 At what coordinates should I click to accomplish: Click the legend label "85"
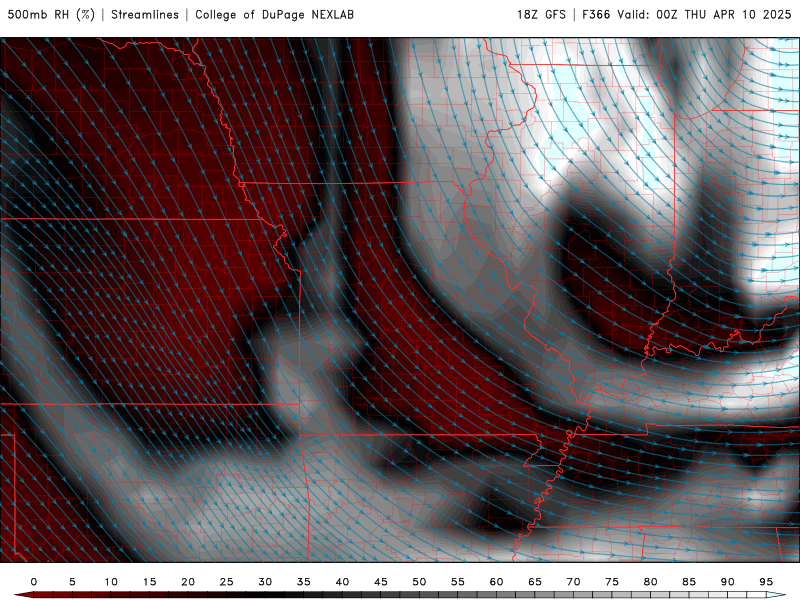[689, 582]
